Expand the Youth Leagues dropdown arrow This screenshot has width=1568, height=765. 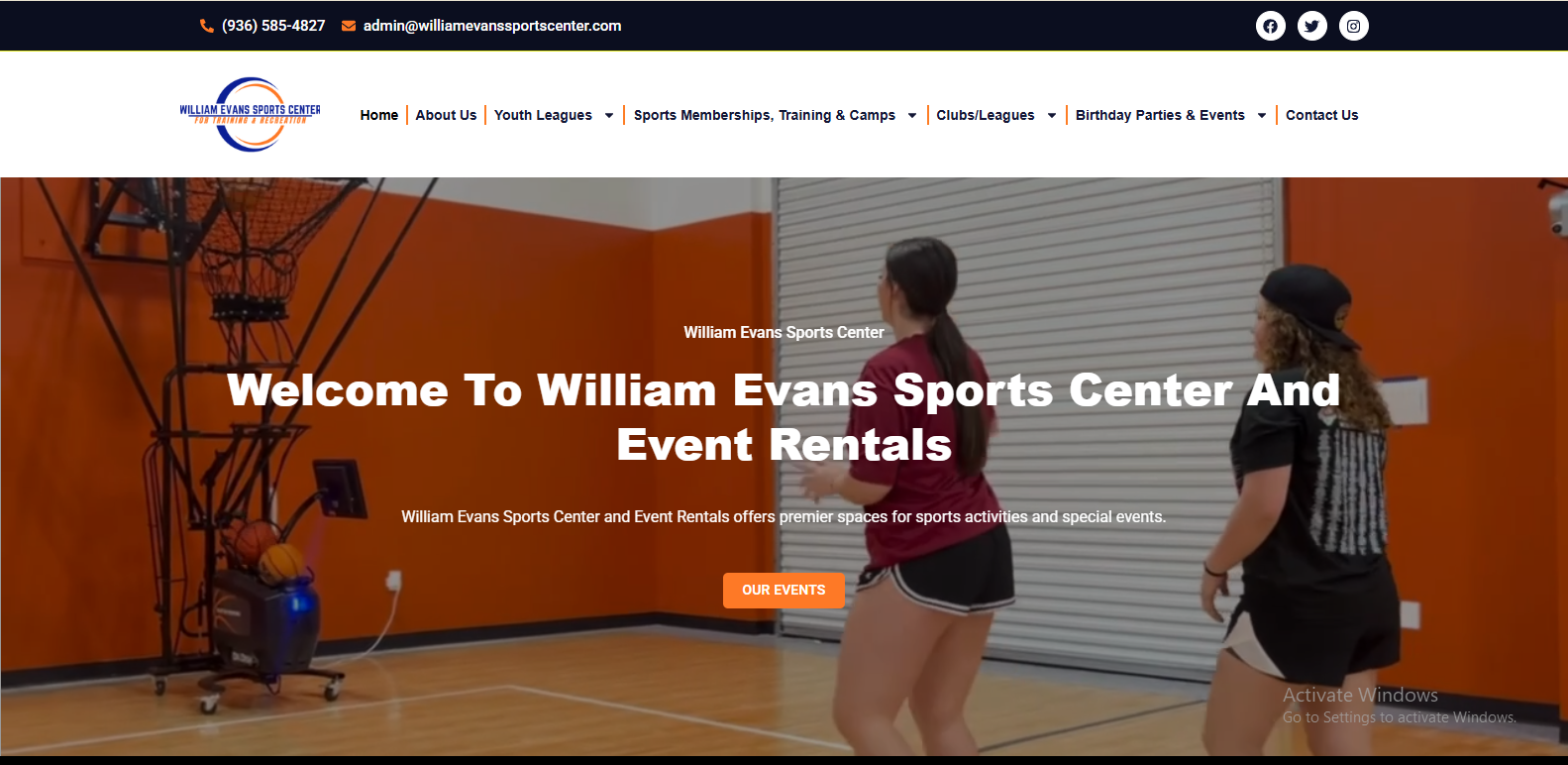click(x=609, y=115)
